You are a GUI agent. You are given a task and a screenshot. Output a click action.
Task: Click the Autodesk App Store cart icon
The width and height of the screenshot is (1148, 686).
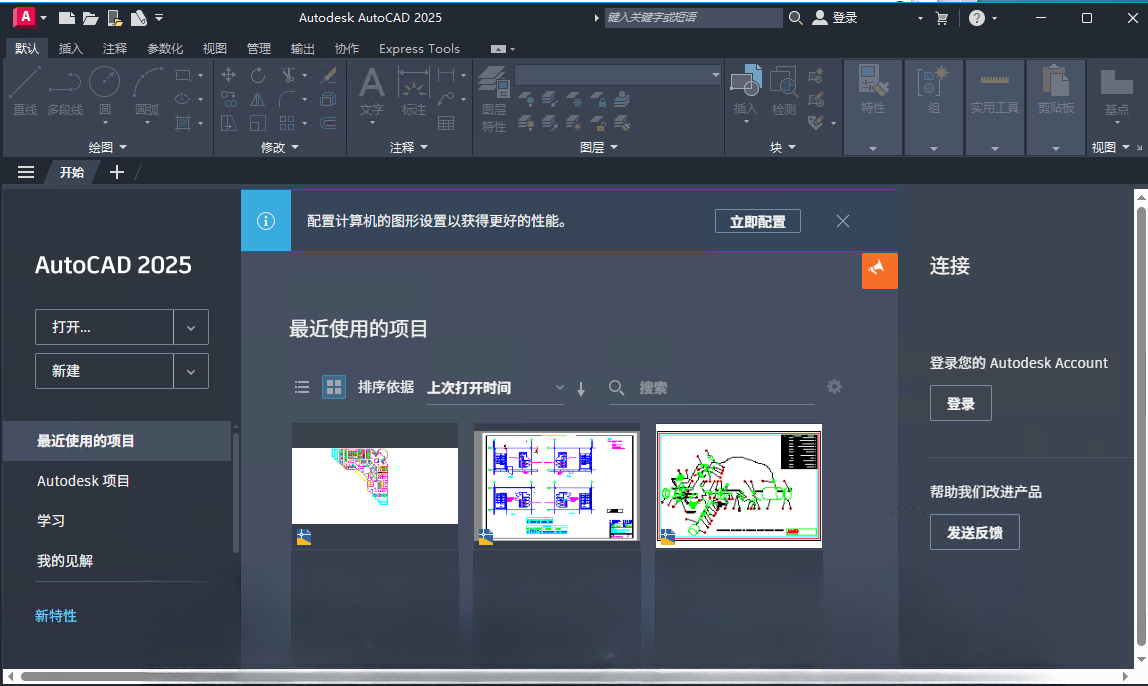point(942,18)
